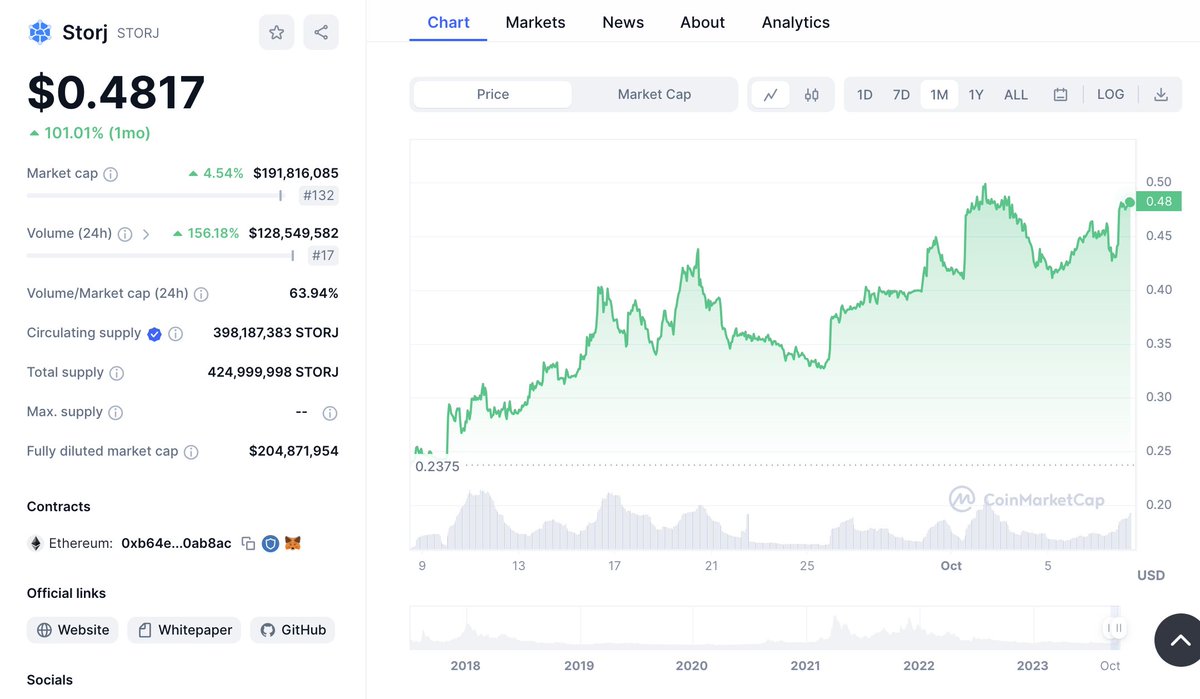
Task: Switch to line chart view
Action: tap(771, 95)
